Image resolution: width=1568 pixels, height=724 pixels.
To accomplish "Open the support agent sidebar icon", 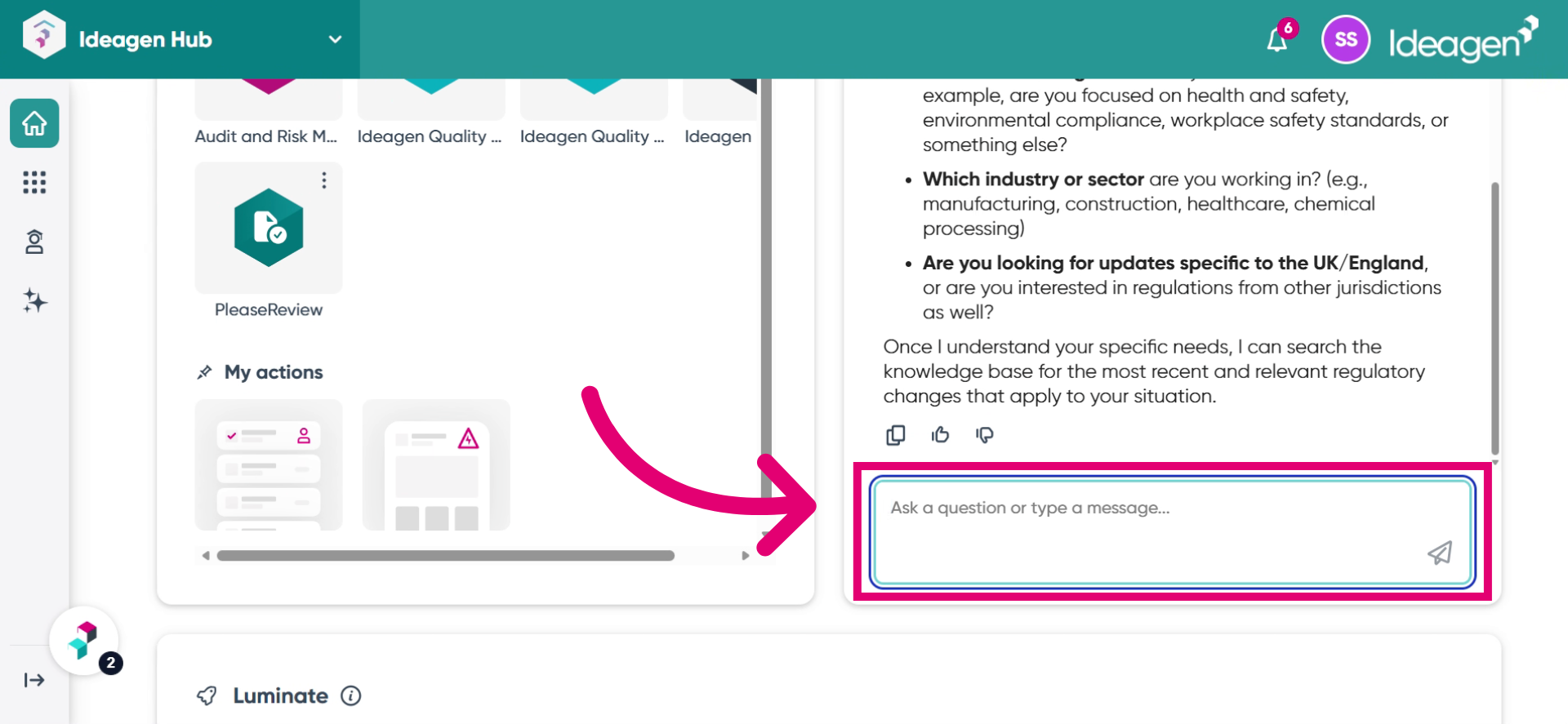I will (x=34, y=242).
